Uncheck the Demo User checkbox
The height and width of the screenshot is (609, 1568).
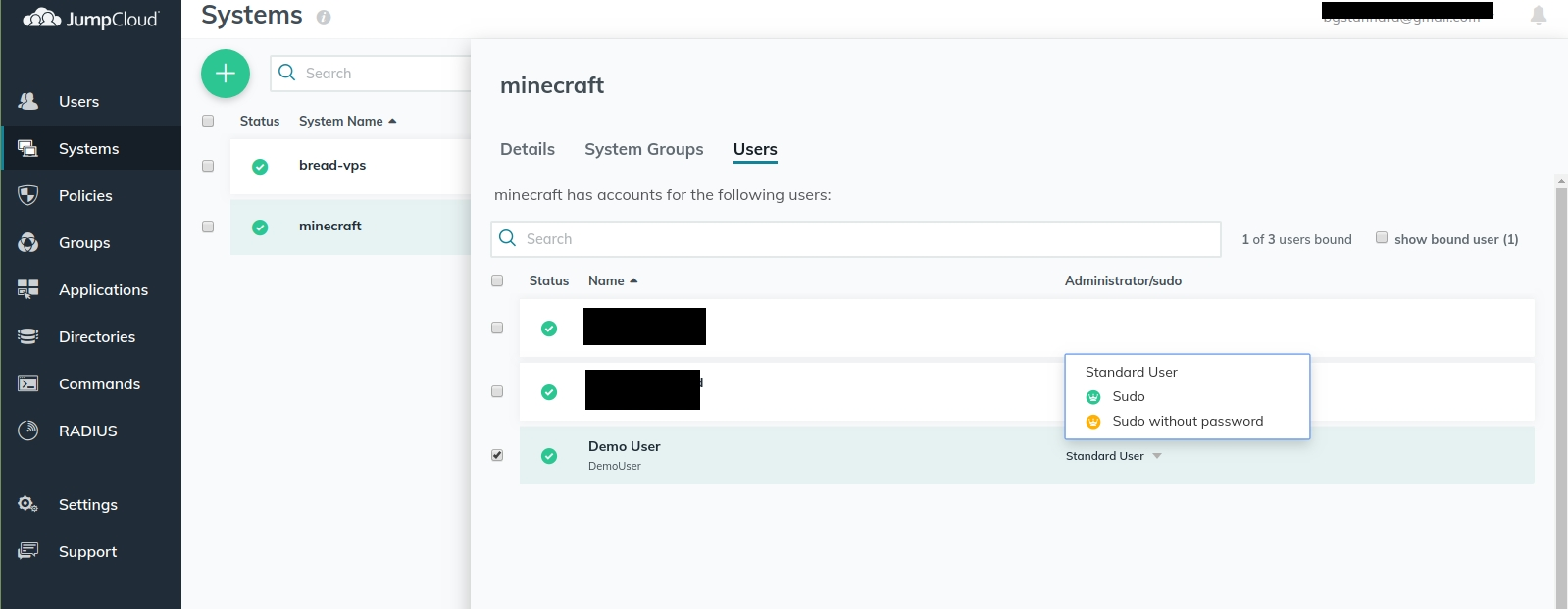(497, 455)
